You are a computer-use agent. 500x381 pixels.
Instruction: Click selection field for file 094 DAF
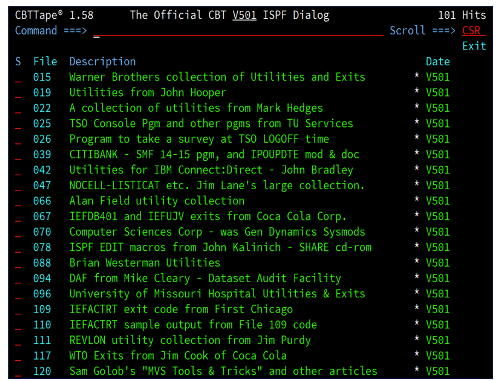coord(18,278)
